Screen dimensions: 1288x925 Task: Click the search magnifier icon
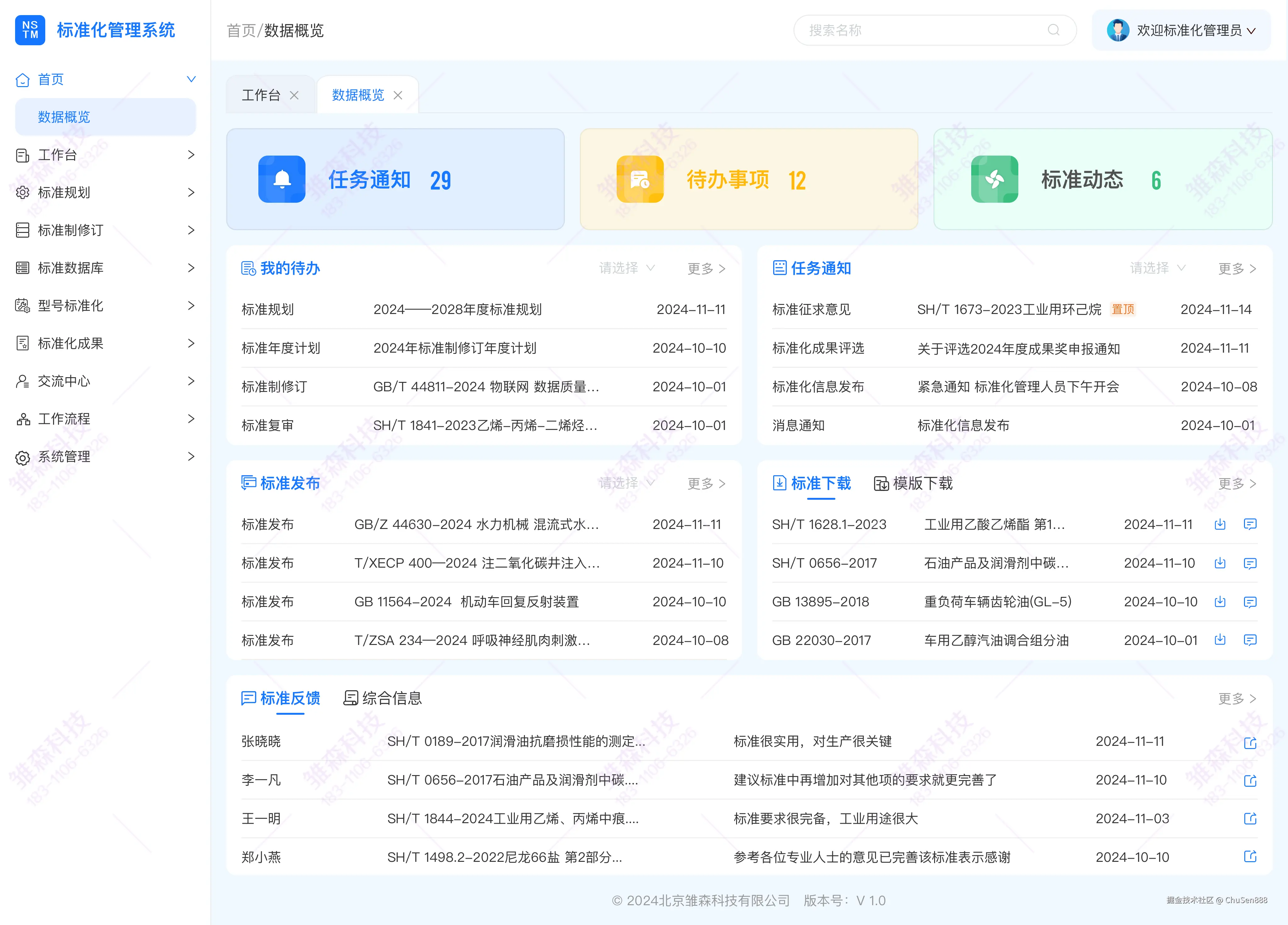coord(1054,30)
